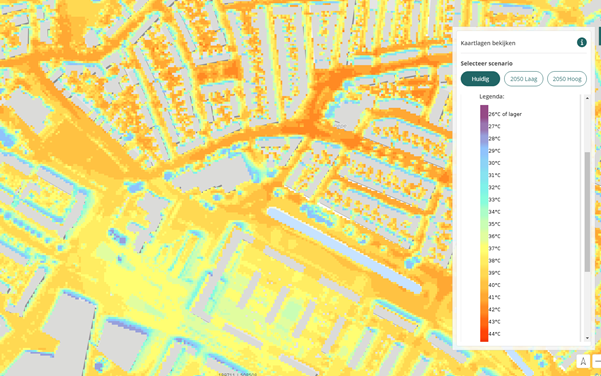Click the 'Selecteer scenario' heading
601x376 pixels.
point(486,63)
